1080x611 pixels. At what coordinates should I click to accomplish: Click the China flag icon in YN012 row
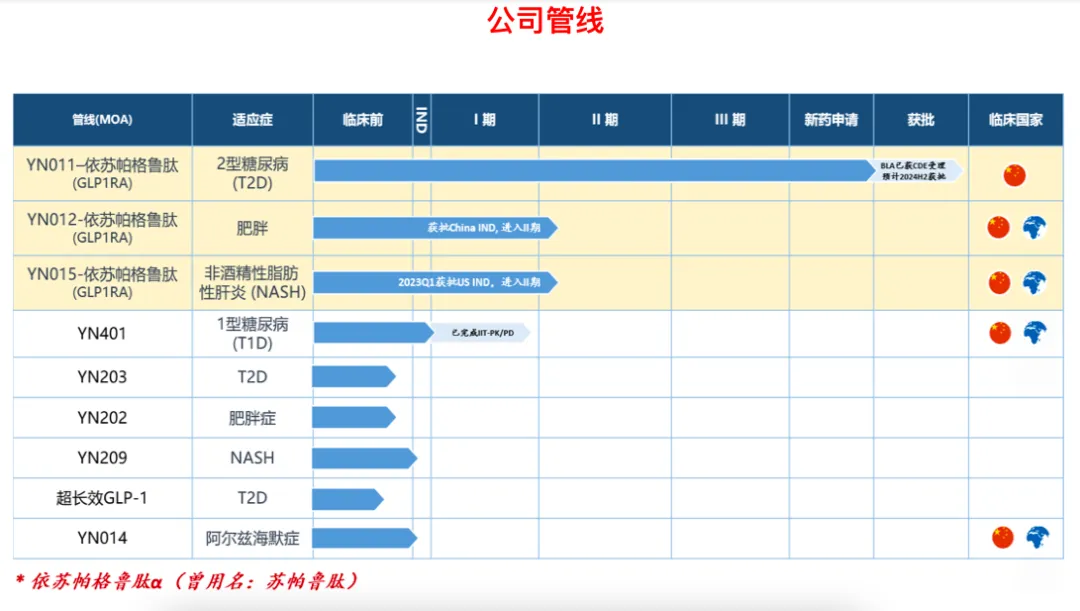pyautogui.click(x=997, y=227)
